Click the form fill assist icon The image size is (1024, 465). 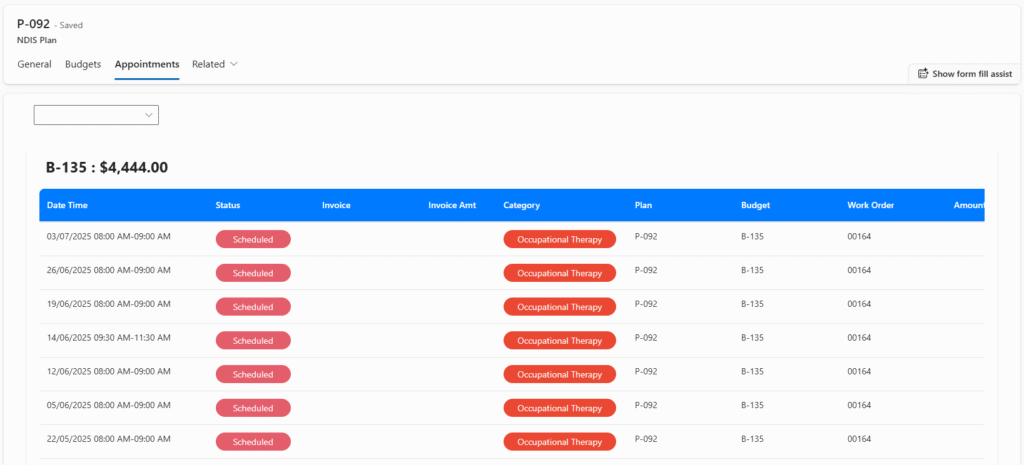coord(922,74)
